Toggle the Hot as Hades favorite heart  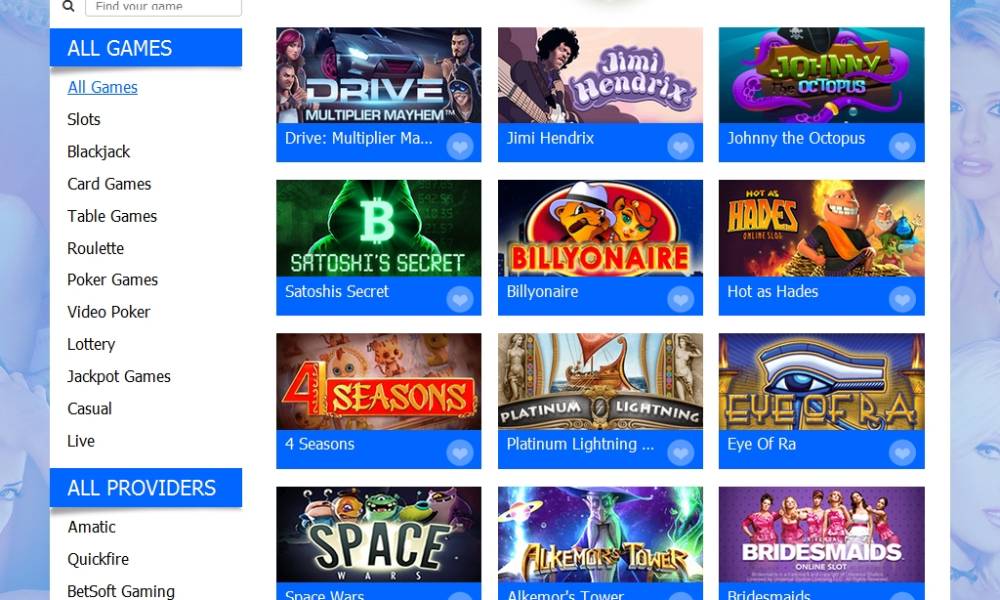pyautogui.click(x=902, y=299)
